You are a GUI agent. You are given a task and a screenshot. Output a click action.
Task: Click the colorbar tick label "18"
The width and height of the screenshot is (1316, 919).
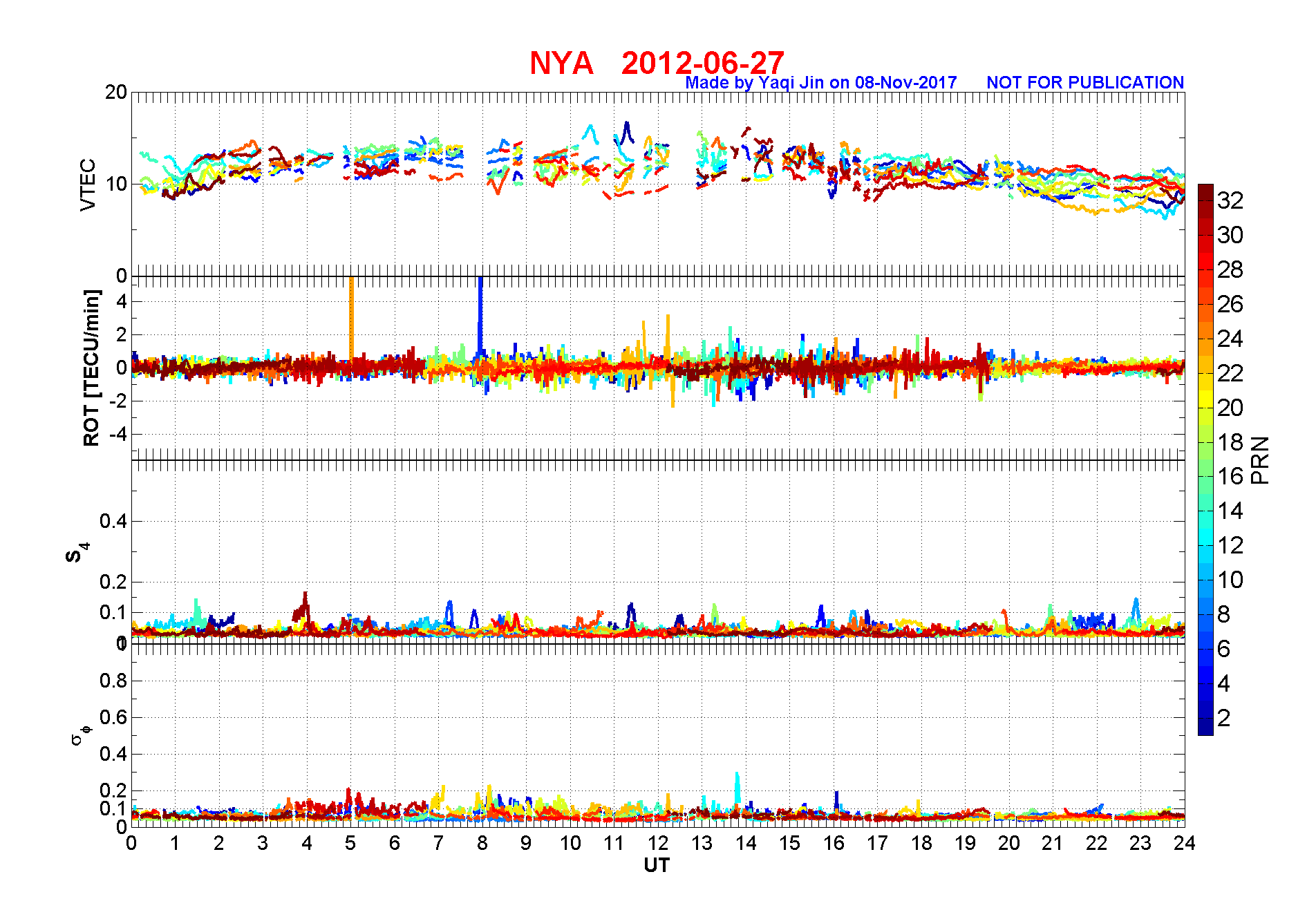(1230, 442)
